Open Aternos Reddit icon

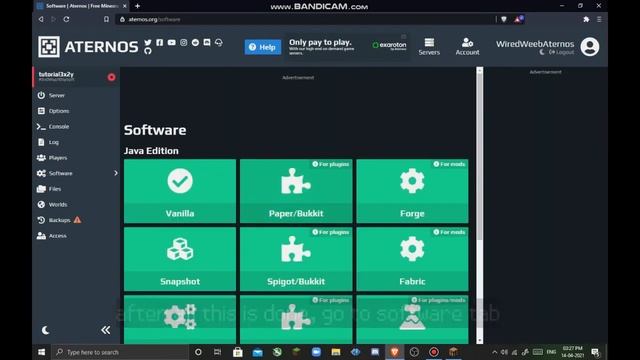coord(196,42)
